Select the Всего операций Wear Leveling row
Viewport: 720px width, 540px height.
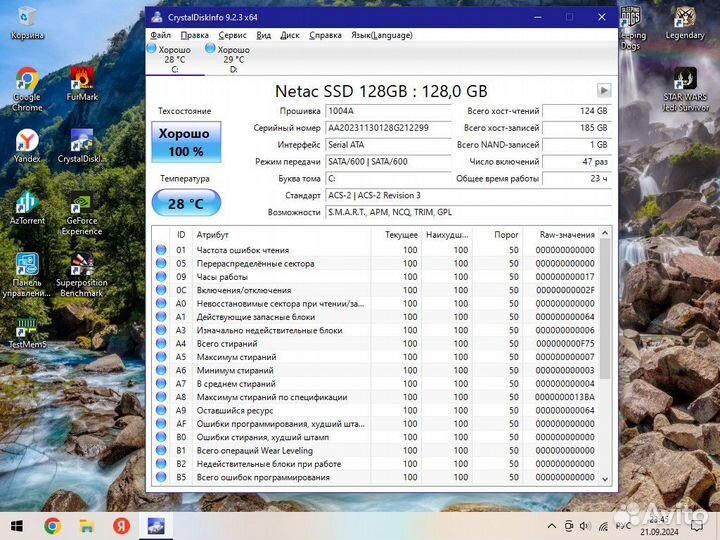click(x=376, y=450)
